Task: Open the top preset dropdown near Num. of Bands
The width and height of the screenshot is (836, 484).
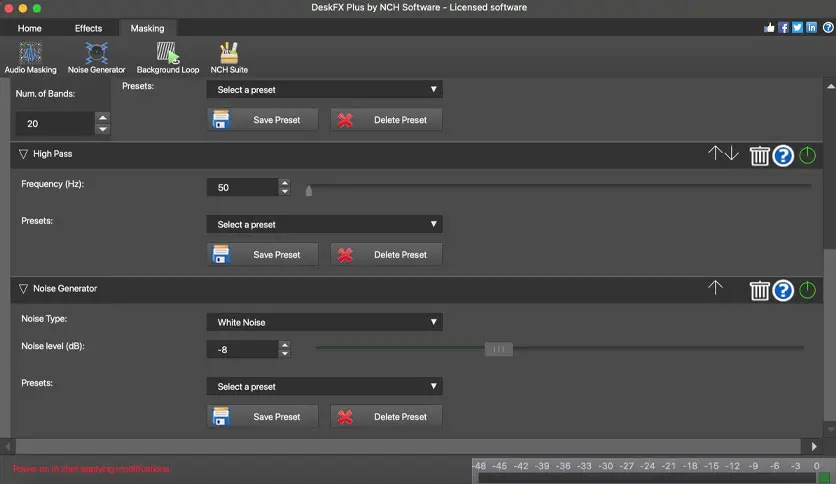Action: 324,90
